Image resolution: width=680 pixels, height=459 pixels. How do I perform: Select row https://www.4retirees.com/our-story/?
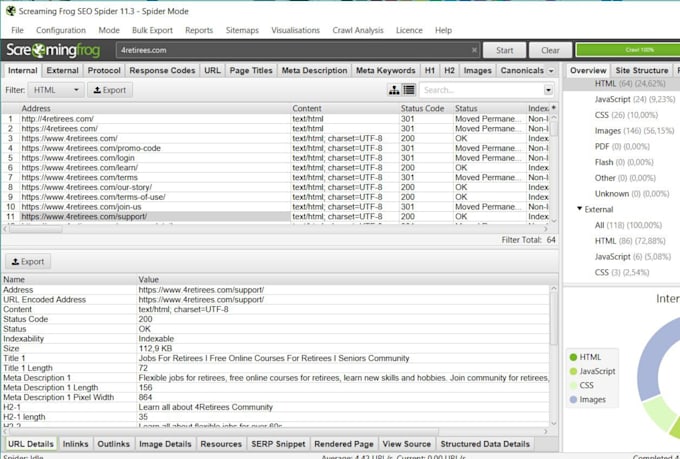coord(276,187)
